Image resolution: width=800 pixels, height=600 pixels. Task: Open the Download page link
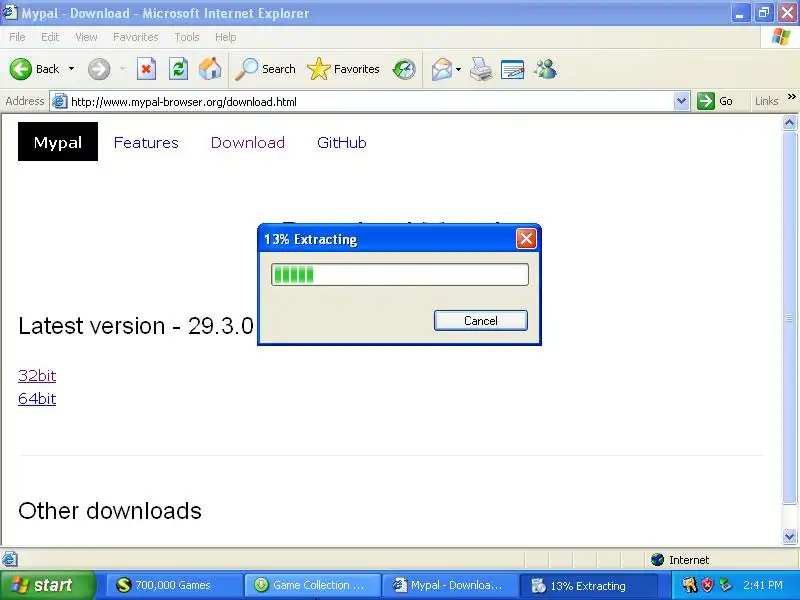(x=247, y=142)
